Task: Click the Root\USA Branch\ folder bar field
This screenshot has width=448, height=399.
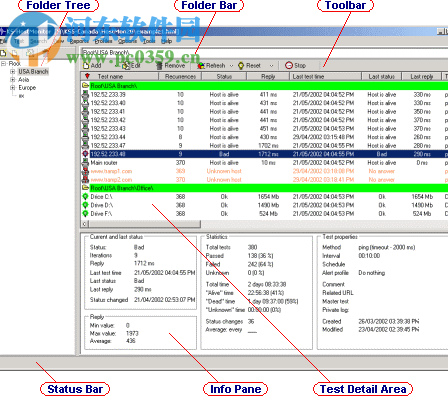Action: [264, 53]
